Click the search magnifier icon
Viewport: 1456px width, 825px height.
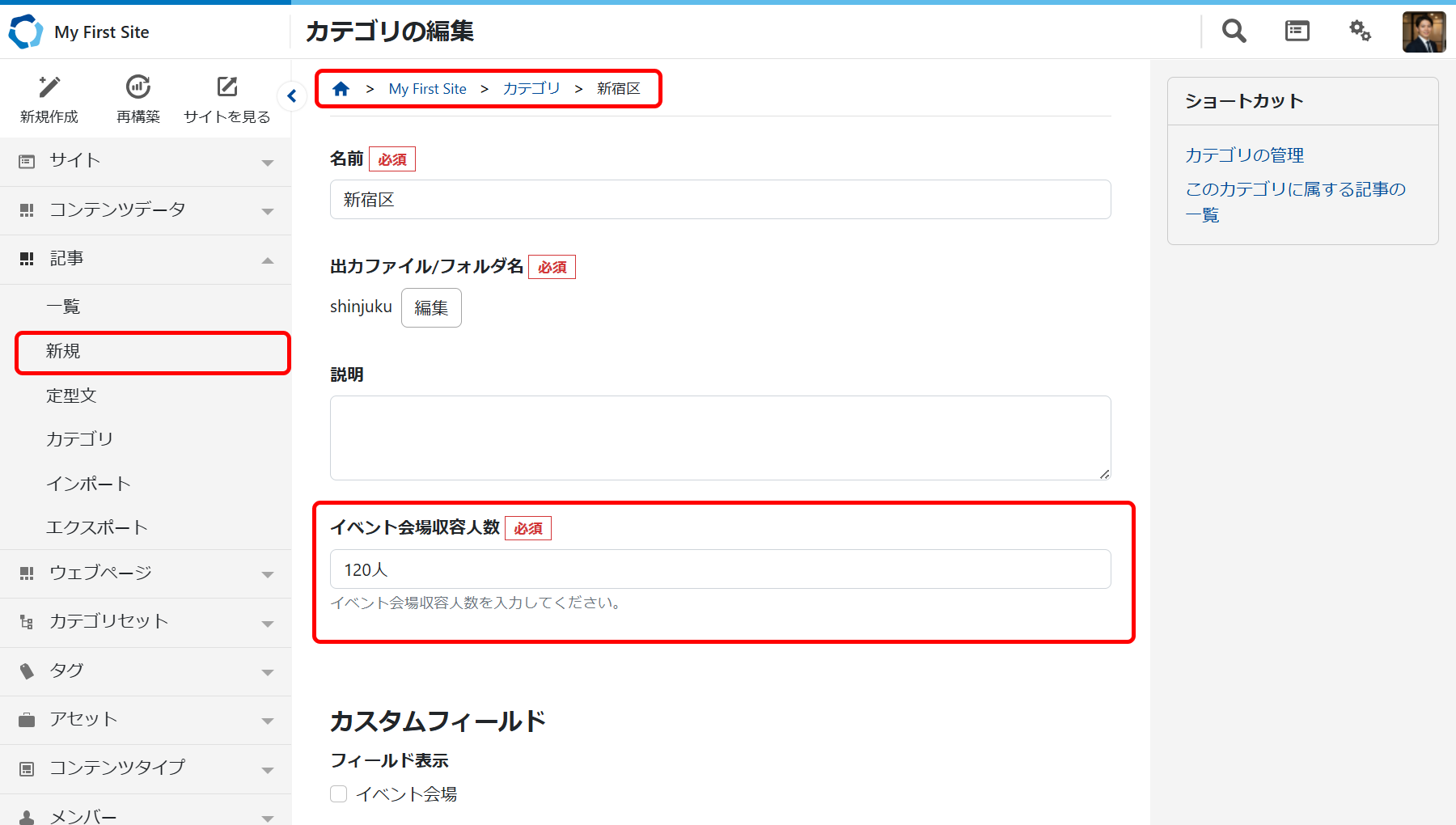(1234, 32)
